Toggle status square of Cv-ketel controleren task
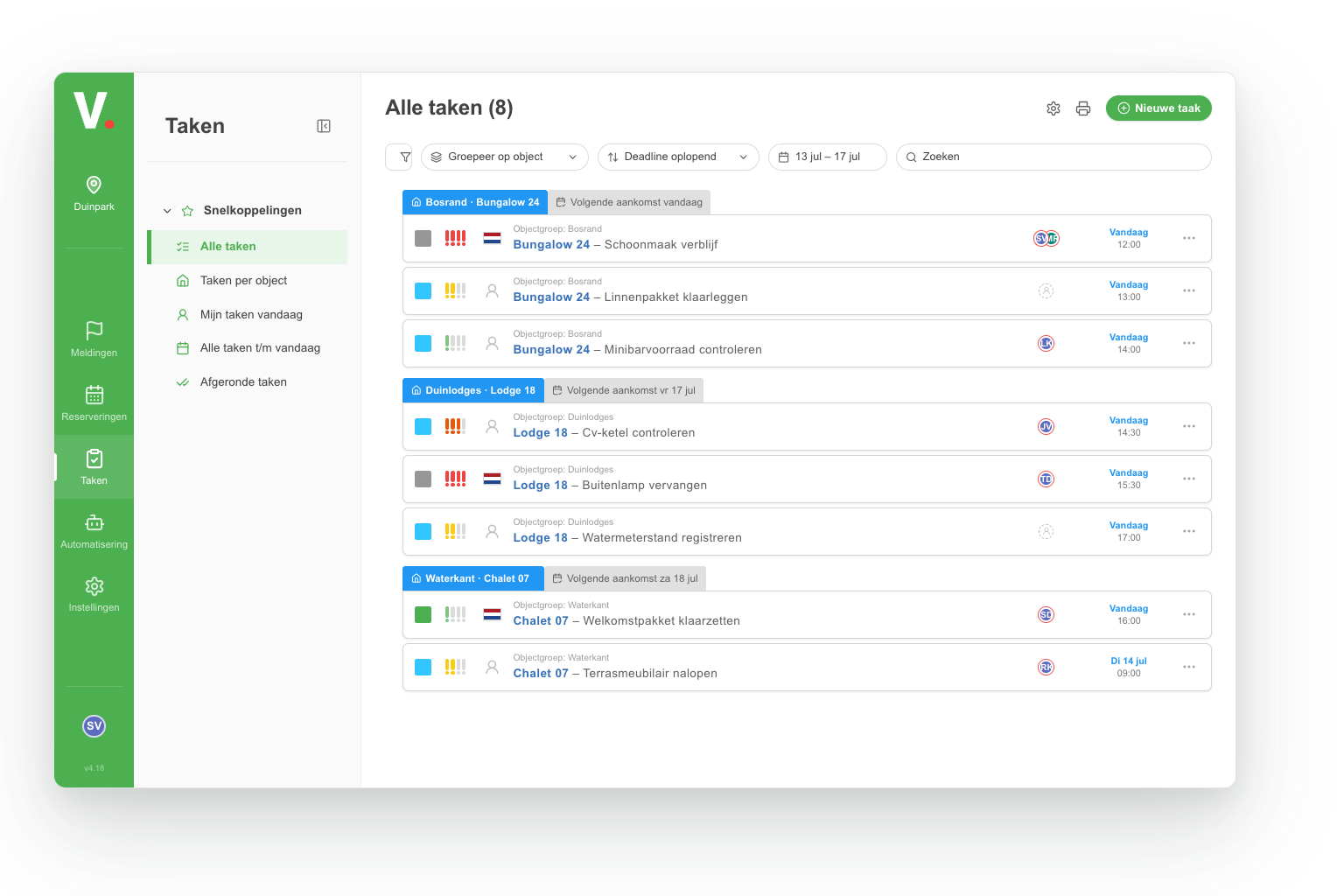This screenshot has height=896, width=1344. (x=423, y=426)
